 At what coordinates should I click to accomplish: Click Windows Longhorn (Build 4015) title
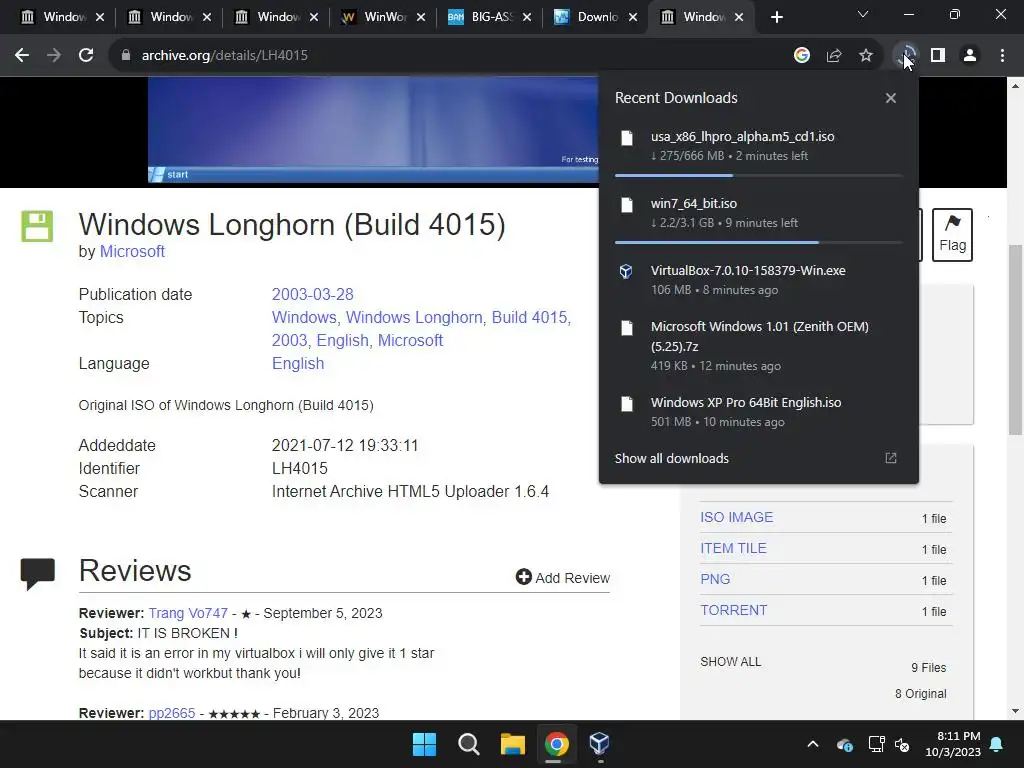tap(292, 225)
